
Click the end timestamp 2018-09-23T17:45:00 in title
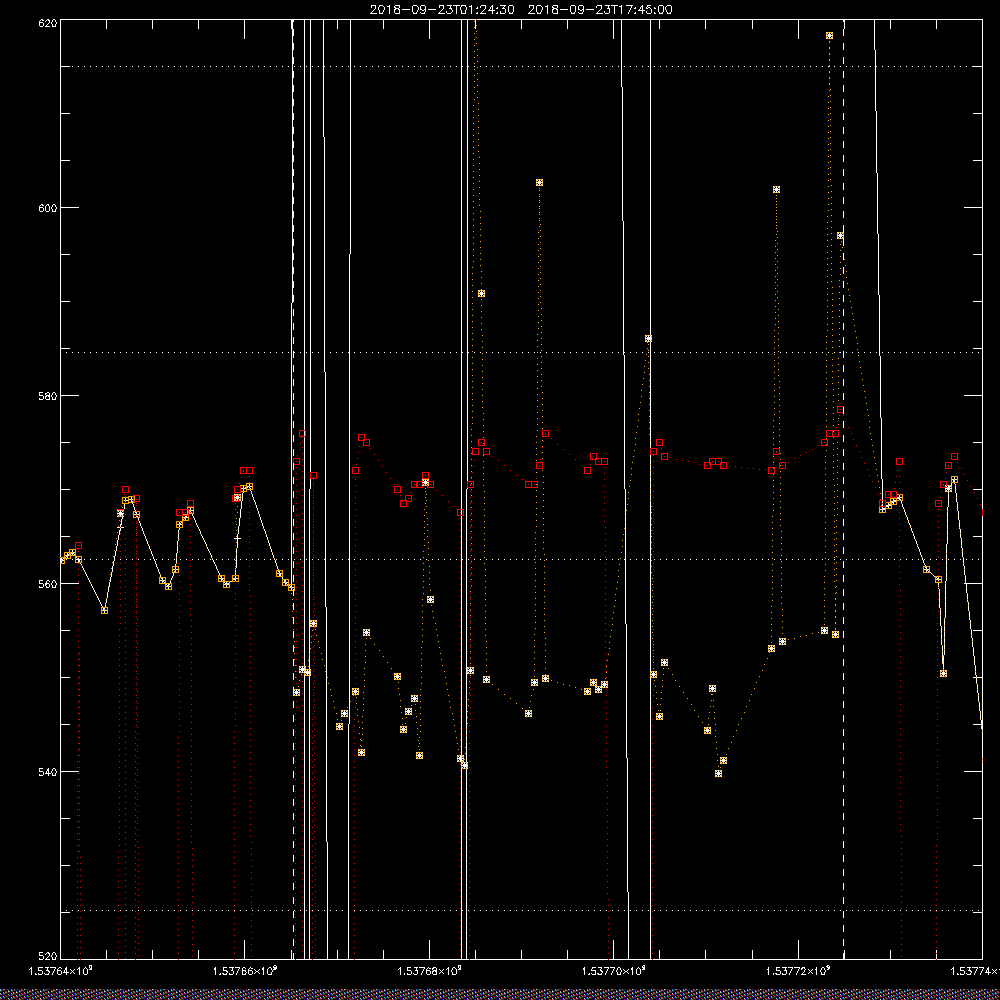pos(600,10)
